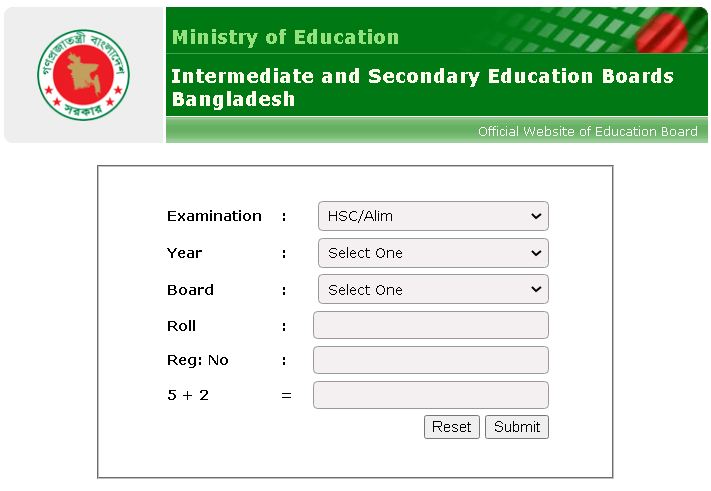Click Official Website of Education Board text

click(587, 132)
